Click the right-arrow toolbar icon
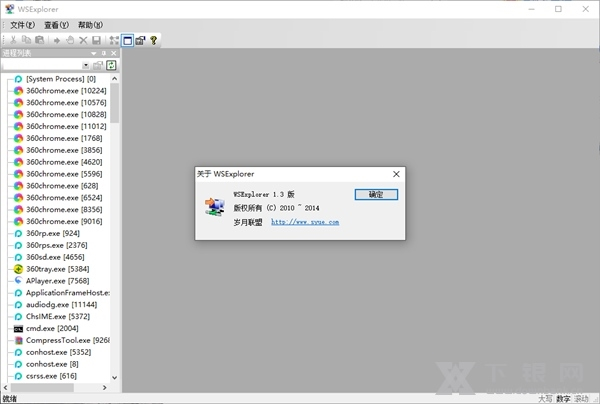This screenshot has height=404, width=600. (x=57, y=40)
